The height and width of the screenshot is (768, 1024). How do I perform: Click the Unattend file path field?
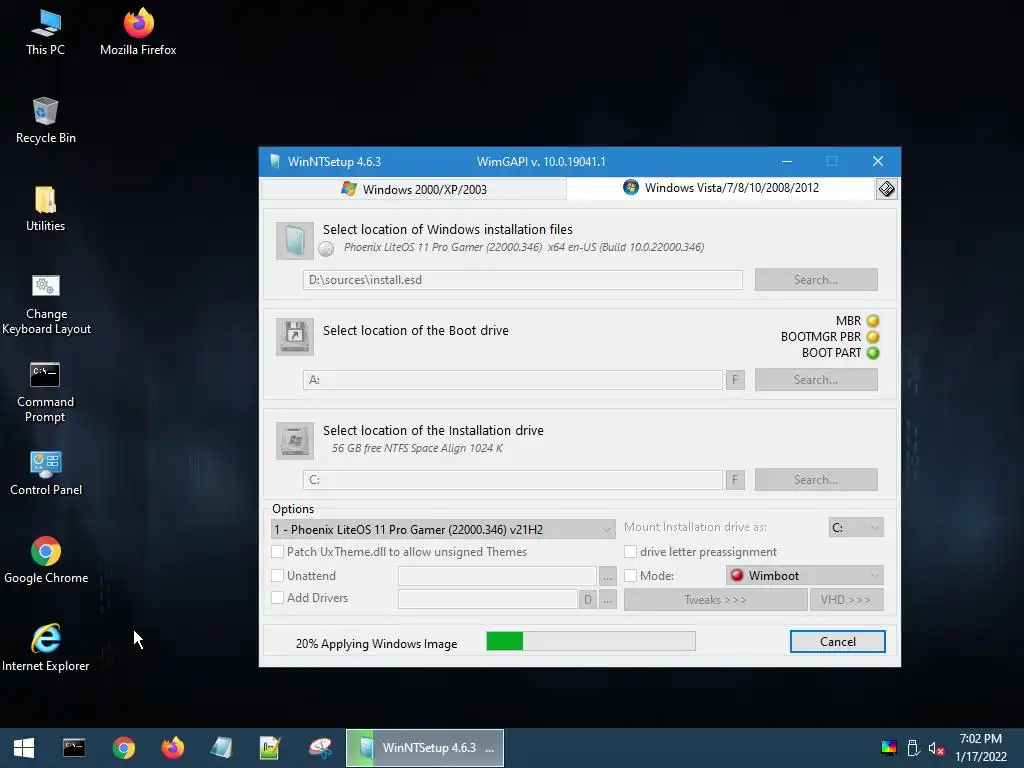coord(497,576)
